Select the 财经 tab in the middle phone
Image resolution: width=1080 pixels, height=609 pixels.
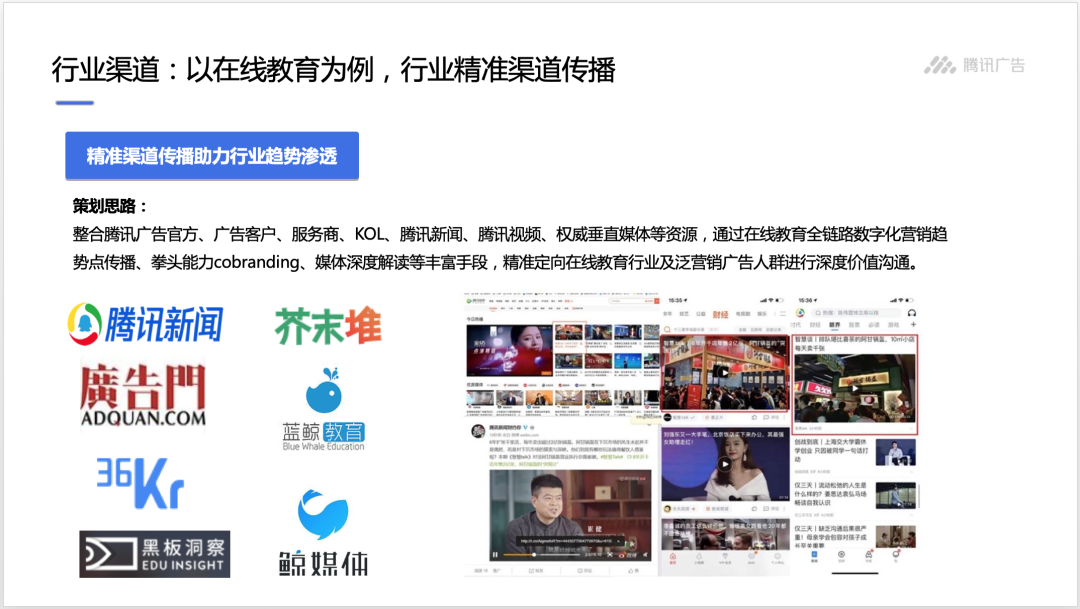[720, 314]
